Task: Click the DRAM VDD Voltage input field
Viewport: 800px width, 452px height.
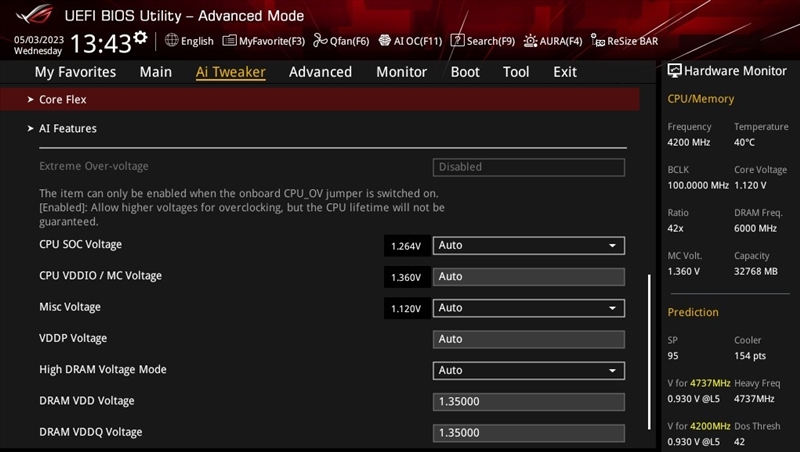Action: [528, 402]
